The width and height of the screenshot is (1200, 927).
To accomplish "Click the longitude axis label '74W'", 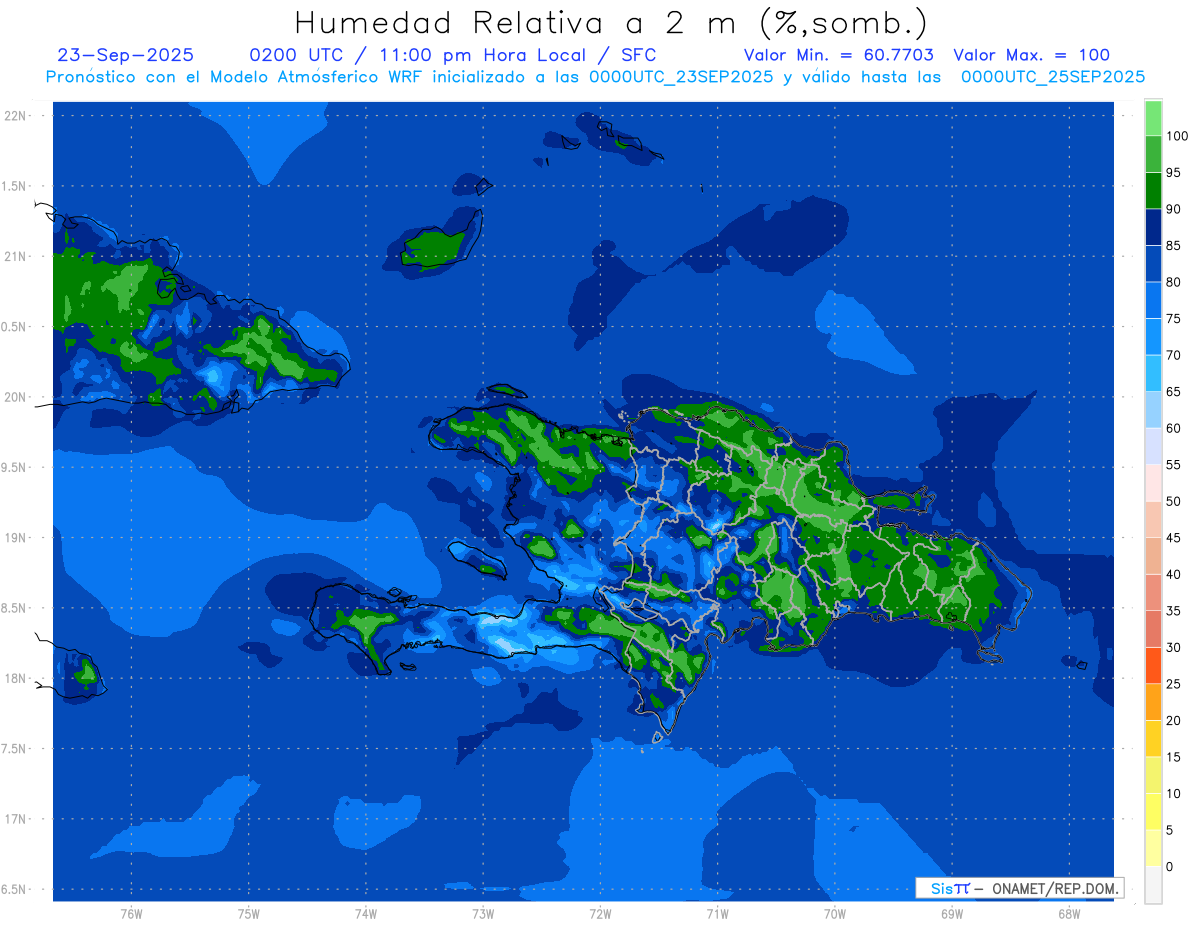I will click(x=366, y=914).
